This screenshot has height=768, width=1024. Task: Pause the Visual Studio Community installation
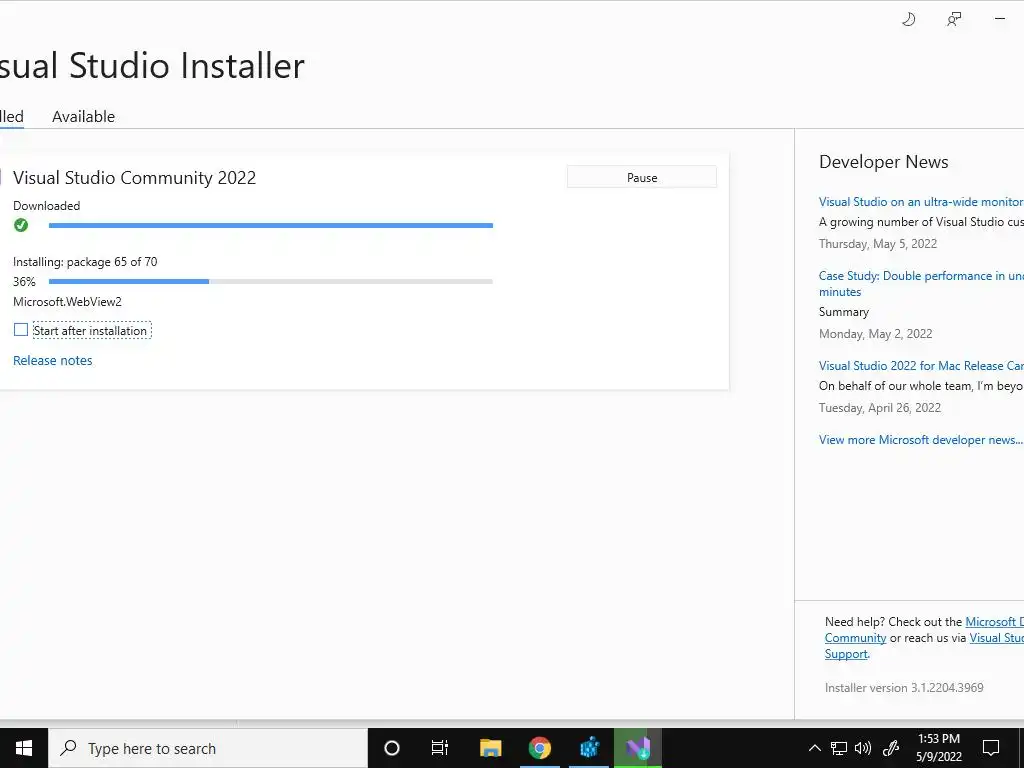[x=642, y=178]
